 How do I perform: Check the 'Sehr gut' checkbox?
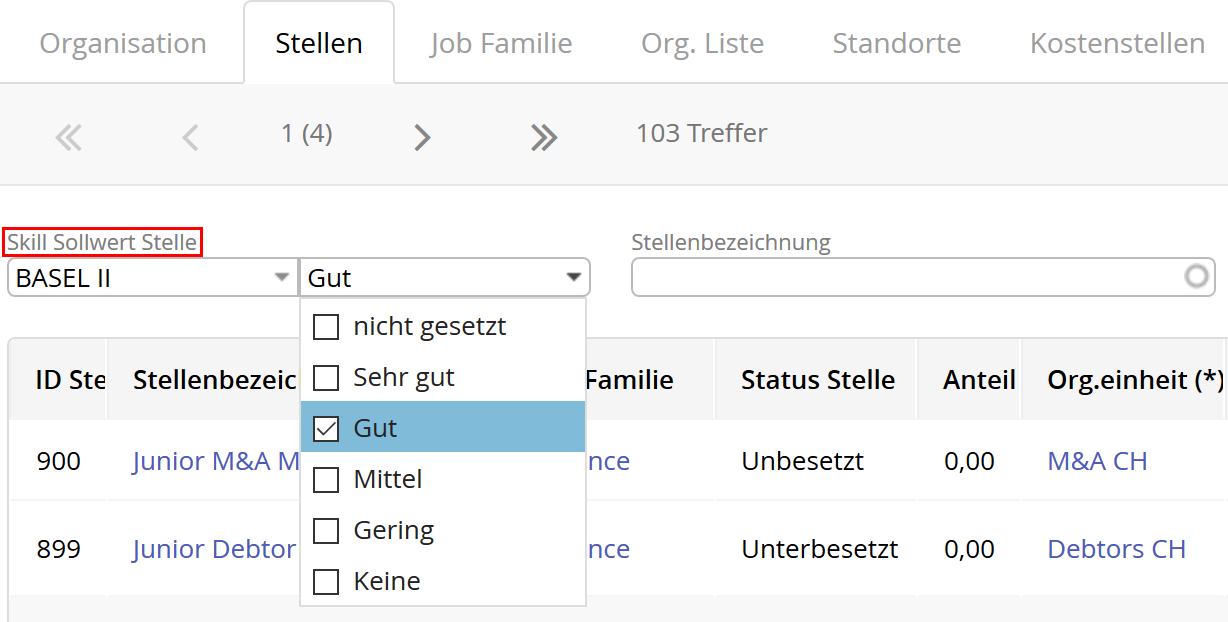(x=326, y=378)
